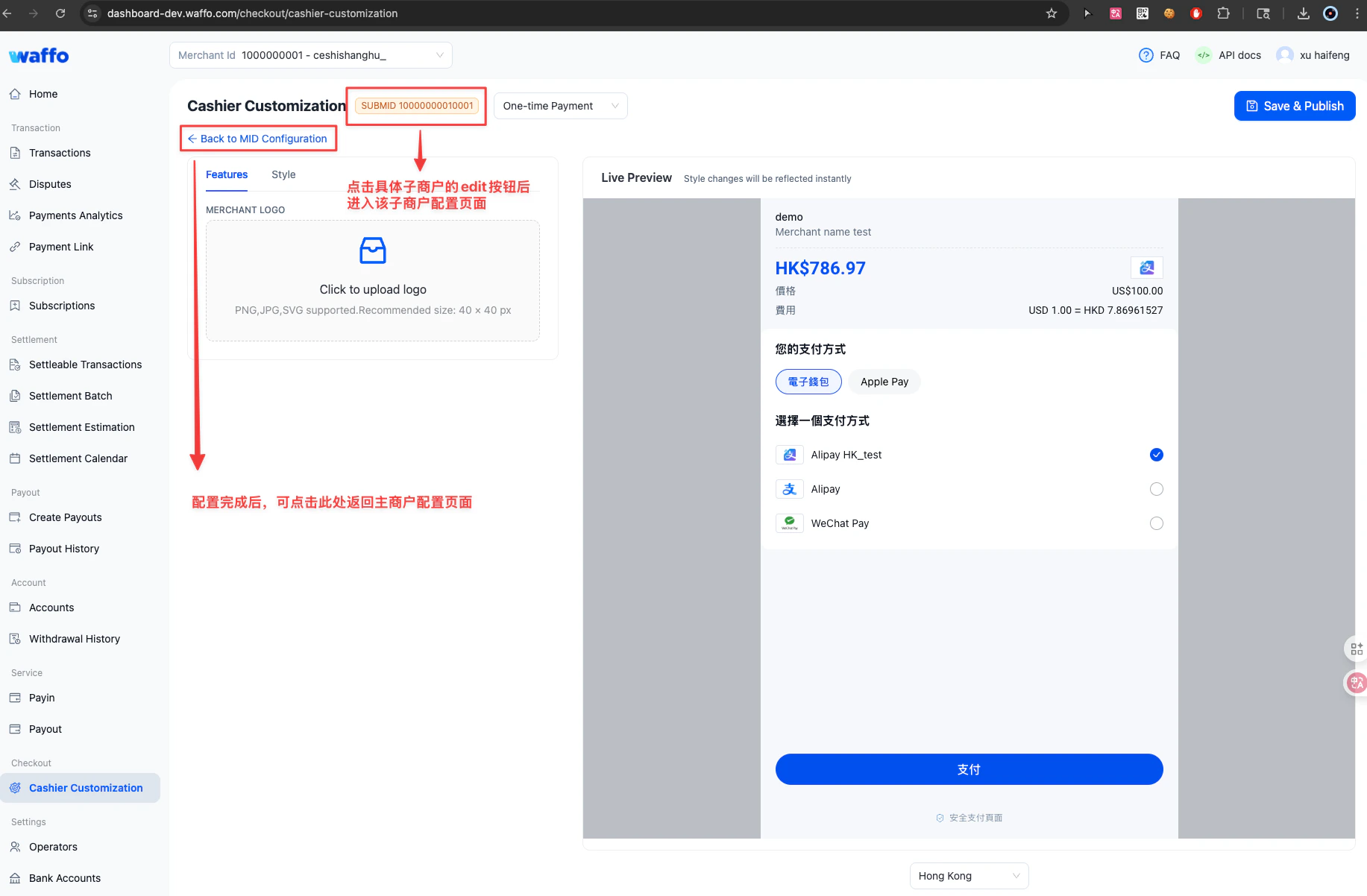This screenshot has height=896, width=1367.
Task: Click the Payments Analytics chart icon
Action: (x=15, y=215)
